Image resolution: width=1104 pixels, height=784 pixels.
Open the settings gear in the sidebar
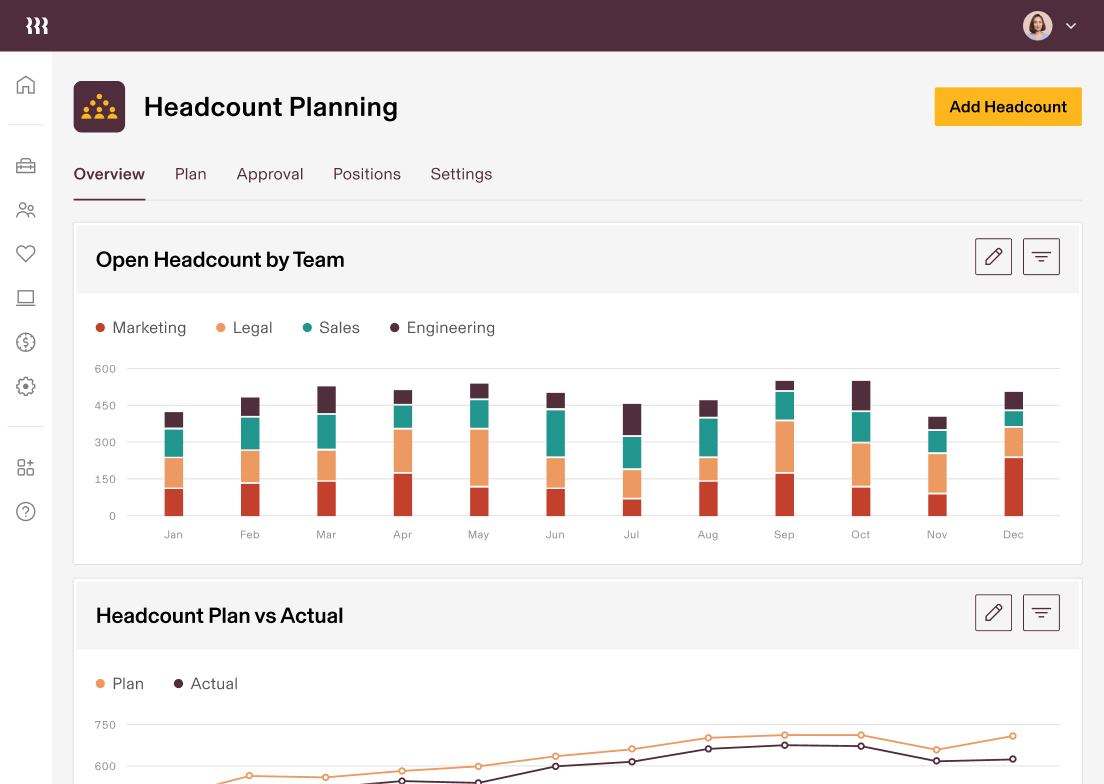tap(26, 386)
